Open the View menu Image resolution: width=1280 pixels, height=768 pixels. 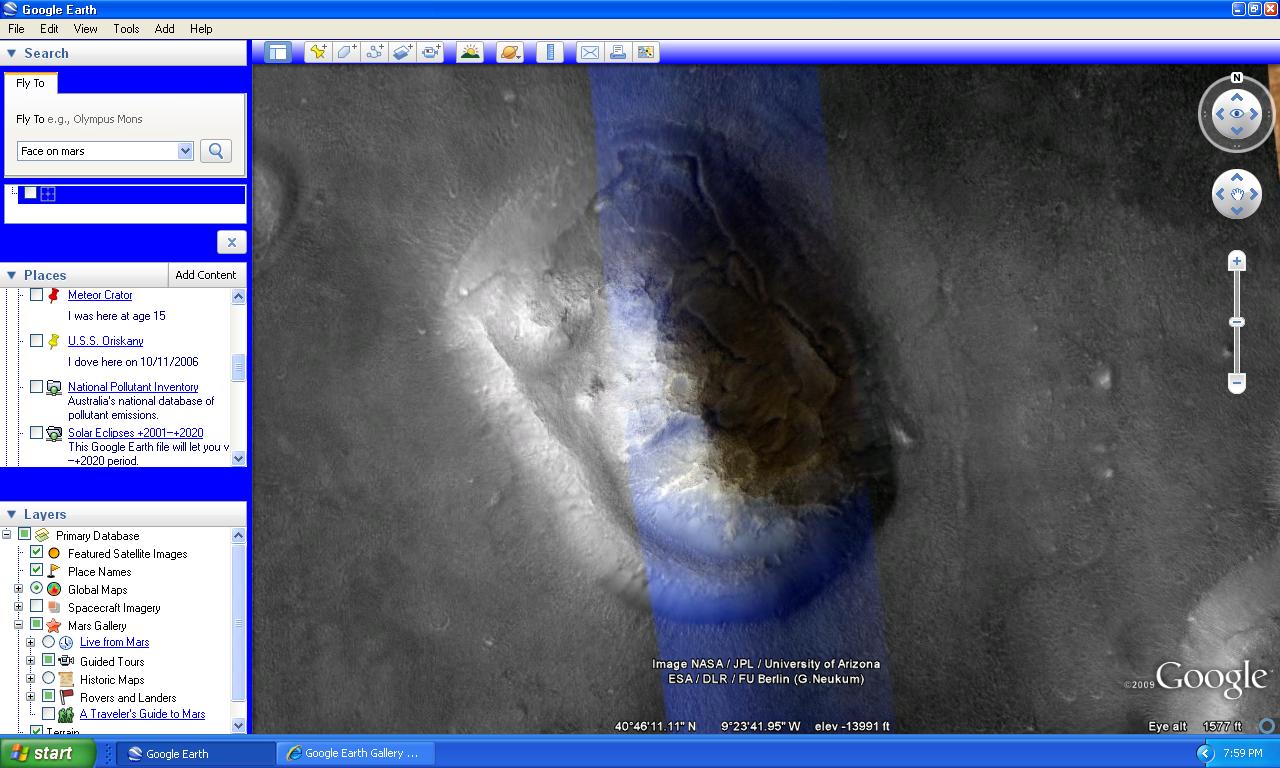[86, 29]
